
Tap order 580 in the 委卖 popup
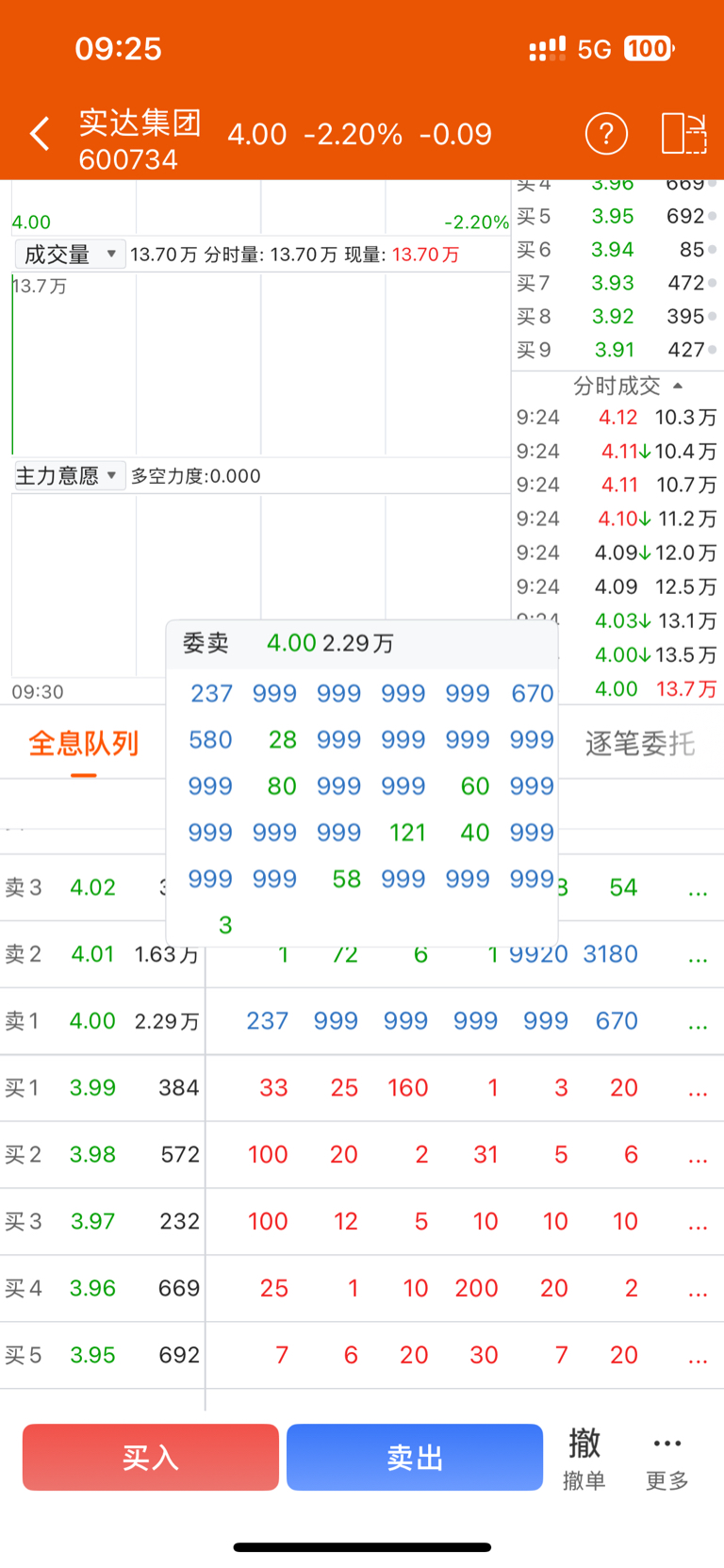click(210, 739)
